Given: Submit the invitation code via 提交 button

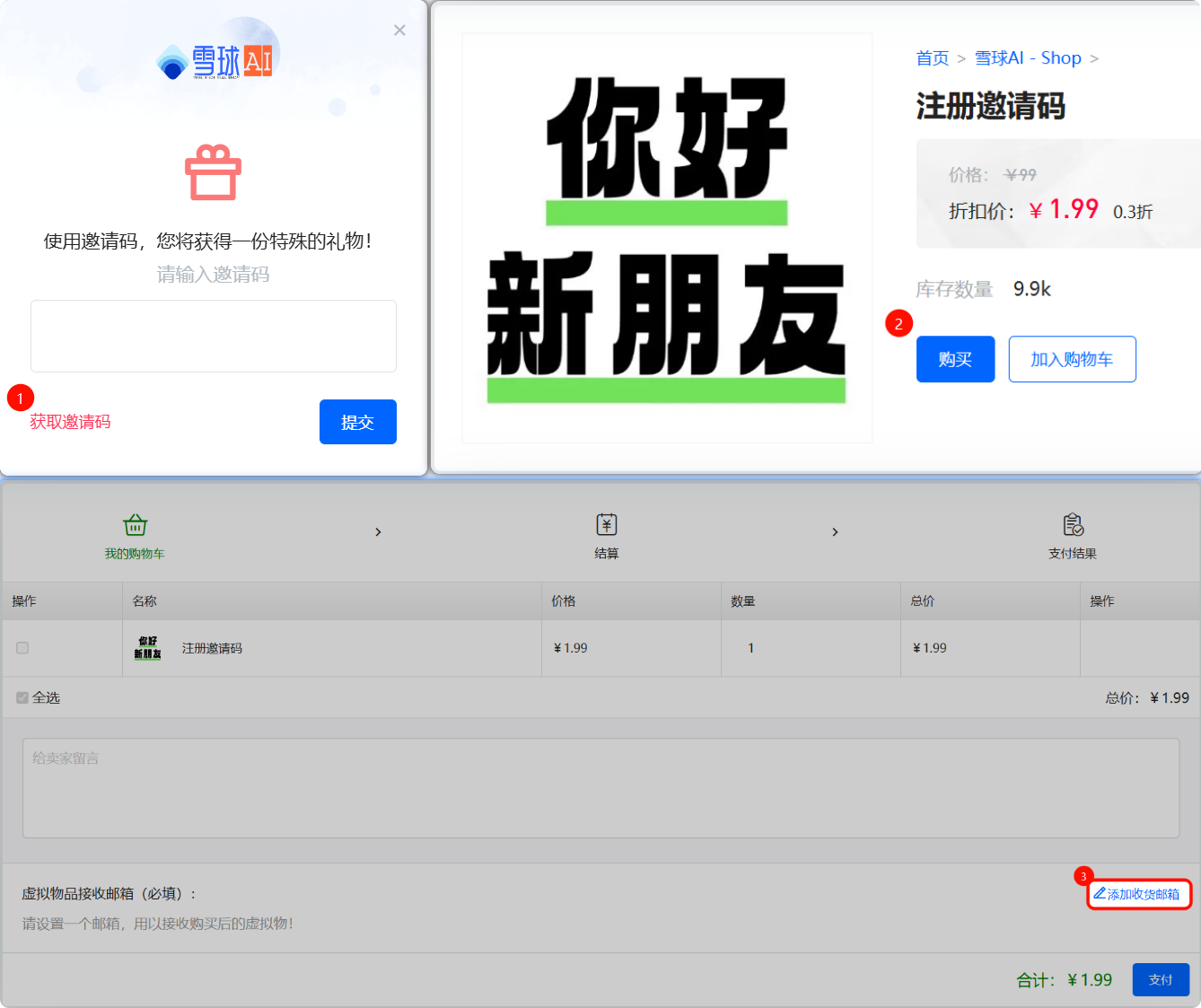Looking at the screenshot, I should [x=357, y=422].
